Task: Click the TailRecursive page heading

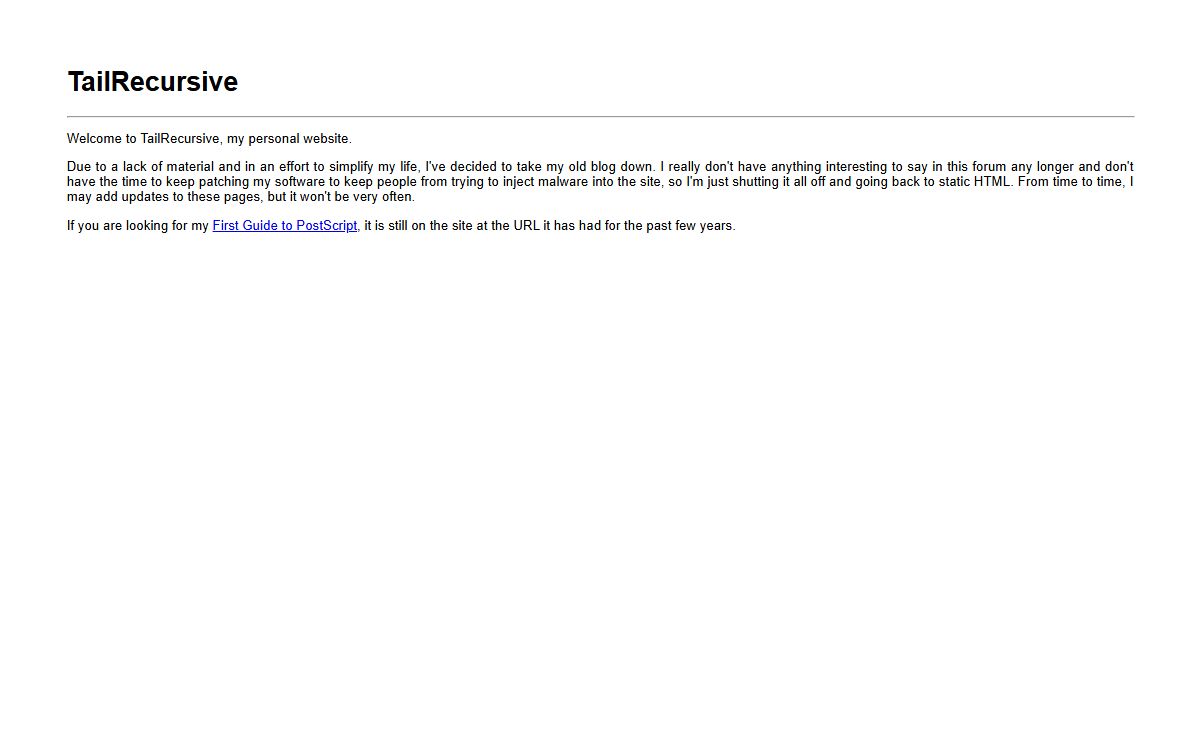Action: (152, 82)
